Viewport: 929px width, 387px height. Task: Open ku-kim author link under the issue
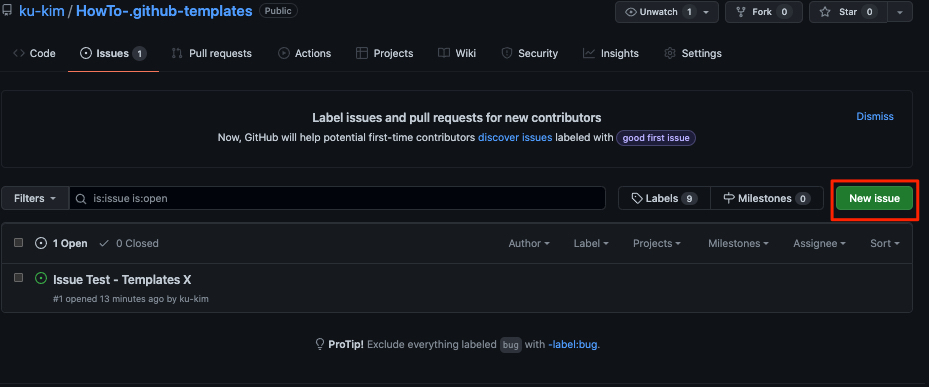pyautogui.click(x=194, y=299)
